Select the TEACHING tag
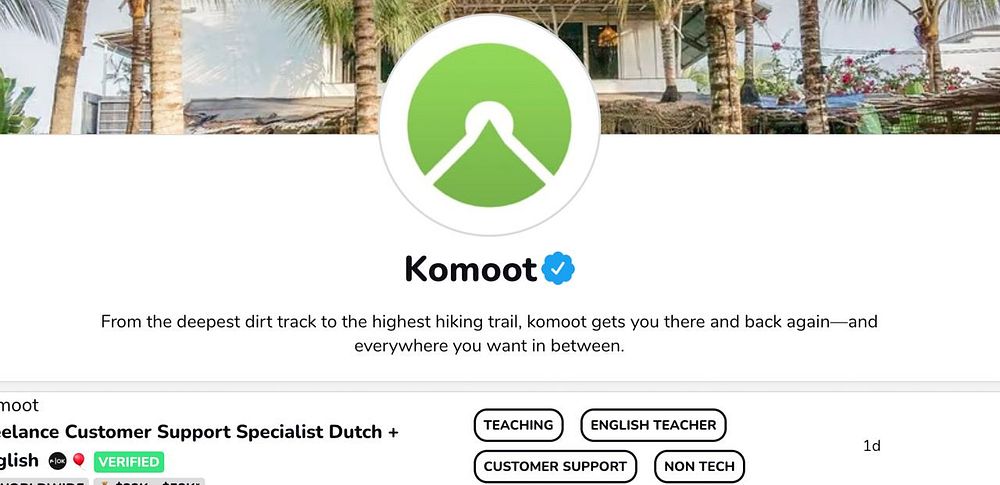1000x485 pixels. (518, 425)
